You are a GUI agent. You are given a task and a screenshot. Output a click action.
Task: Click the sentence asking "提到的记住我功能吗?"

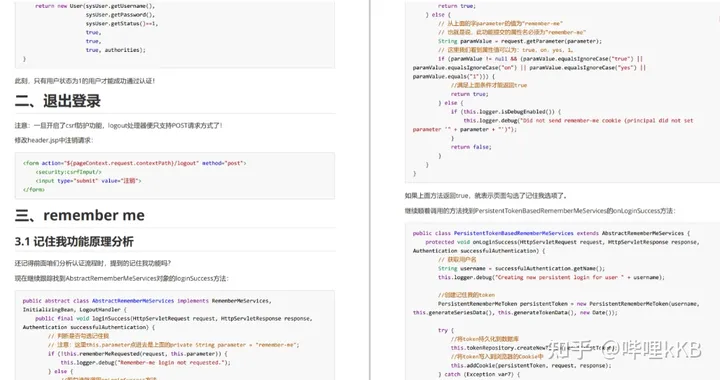pyautogui.click(x=93, y=263)
